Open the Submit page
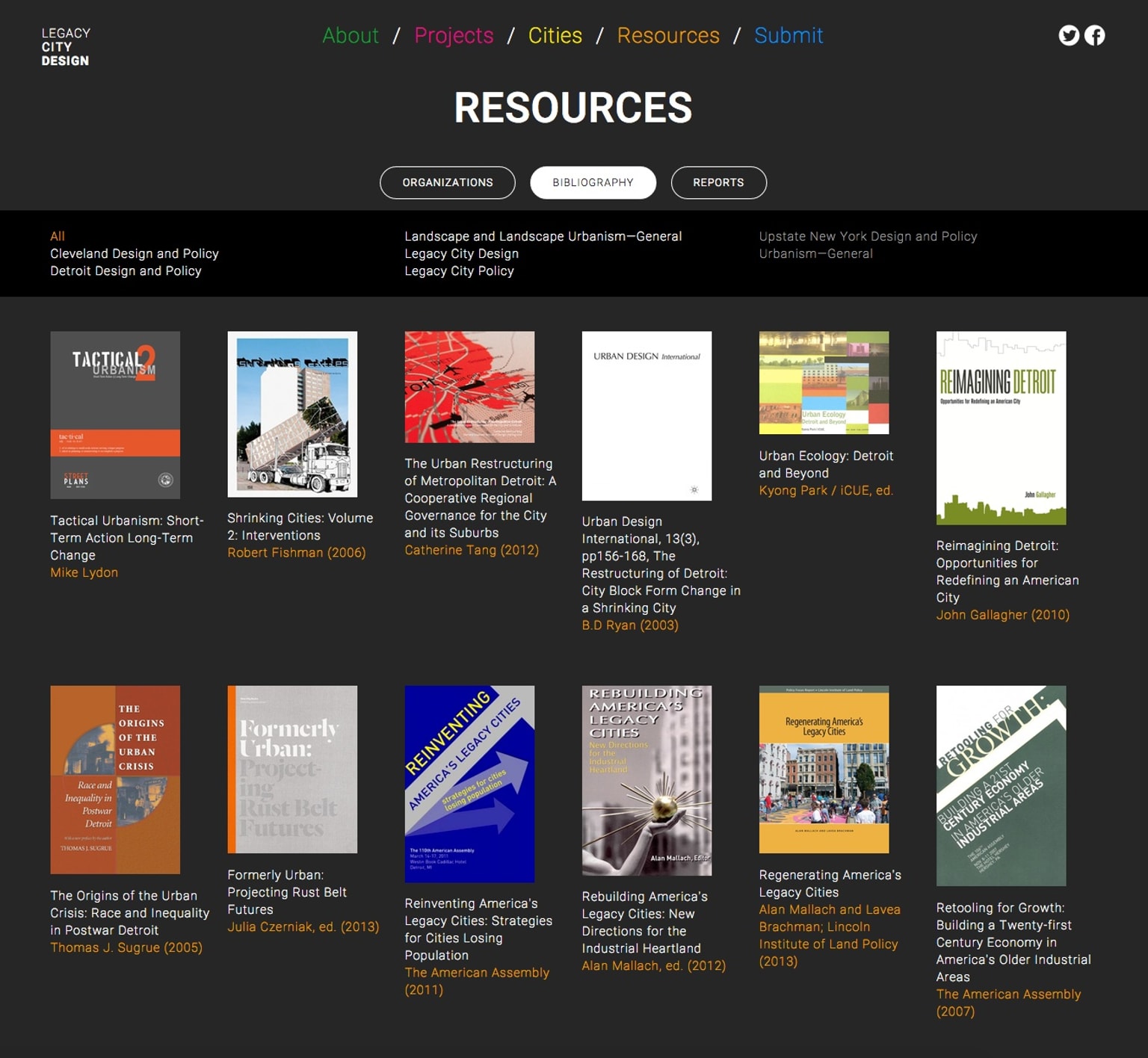Viewport: 1148px width, 1058px height. [788, 35]
